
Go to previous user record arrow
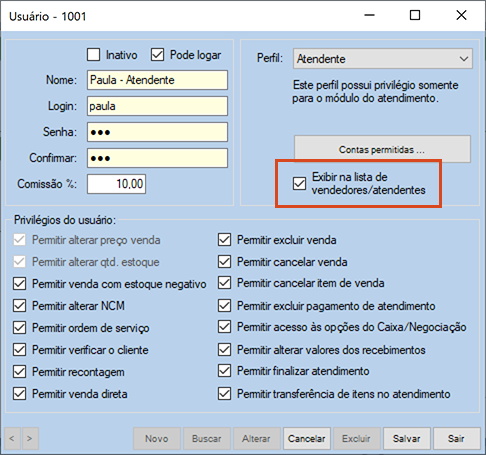[x=12, y=439]
